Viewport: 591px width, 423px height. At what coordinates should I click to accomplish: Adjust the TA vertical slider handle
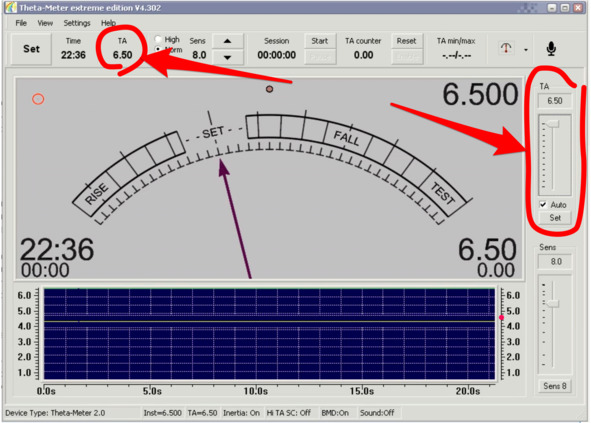point(553,124)
